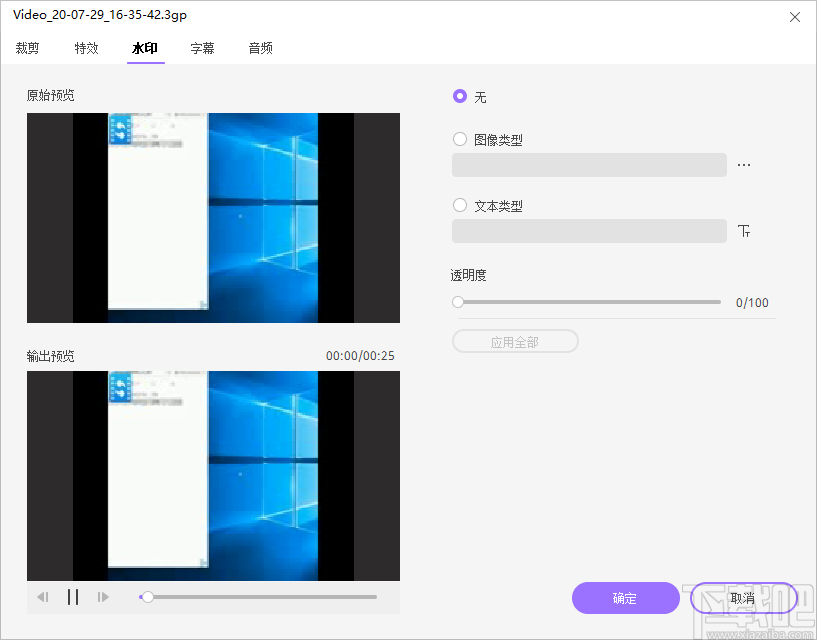Enable the 文本类型 text watermark option

coord(459,205)
